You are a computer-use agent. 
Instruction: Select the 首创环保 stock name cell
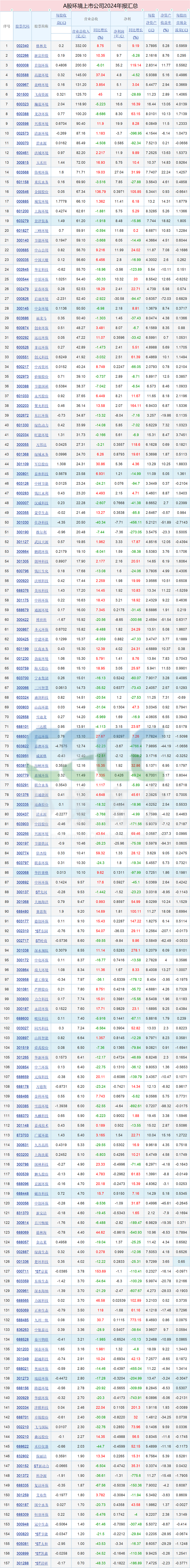coord(42,65)
